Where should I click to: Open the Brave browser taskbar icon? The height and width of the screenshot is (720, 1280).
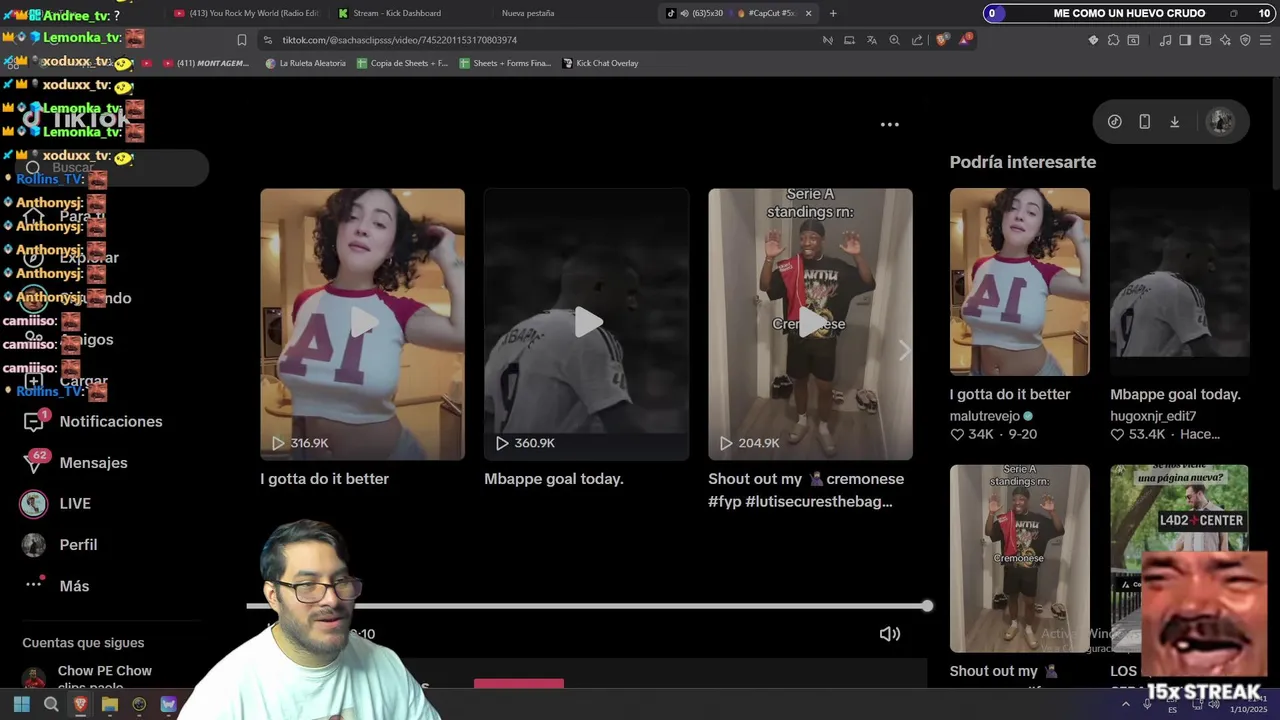[80, 705]
